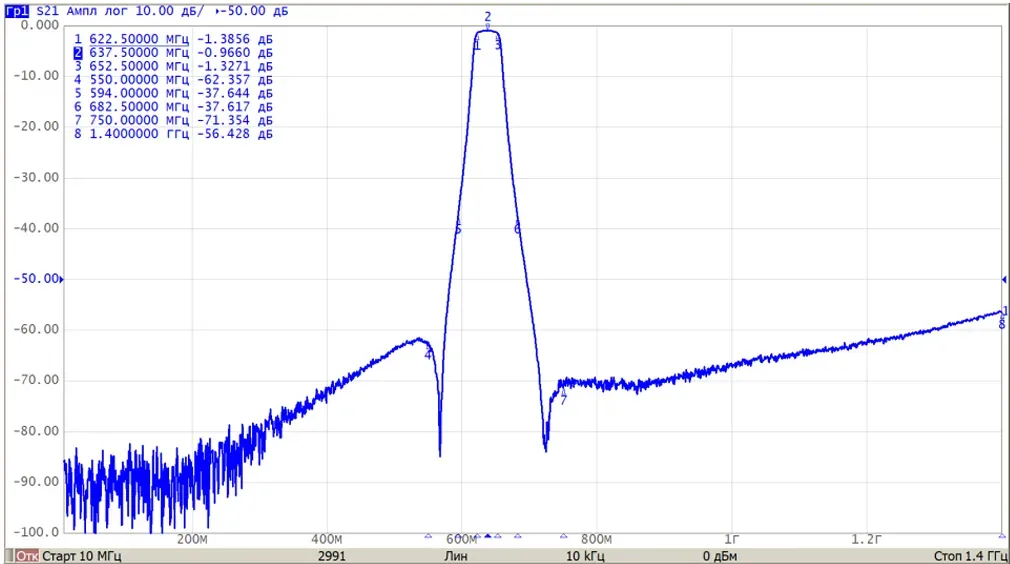Click the reference level pointer at -50.00

tap(62, 279)
